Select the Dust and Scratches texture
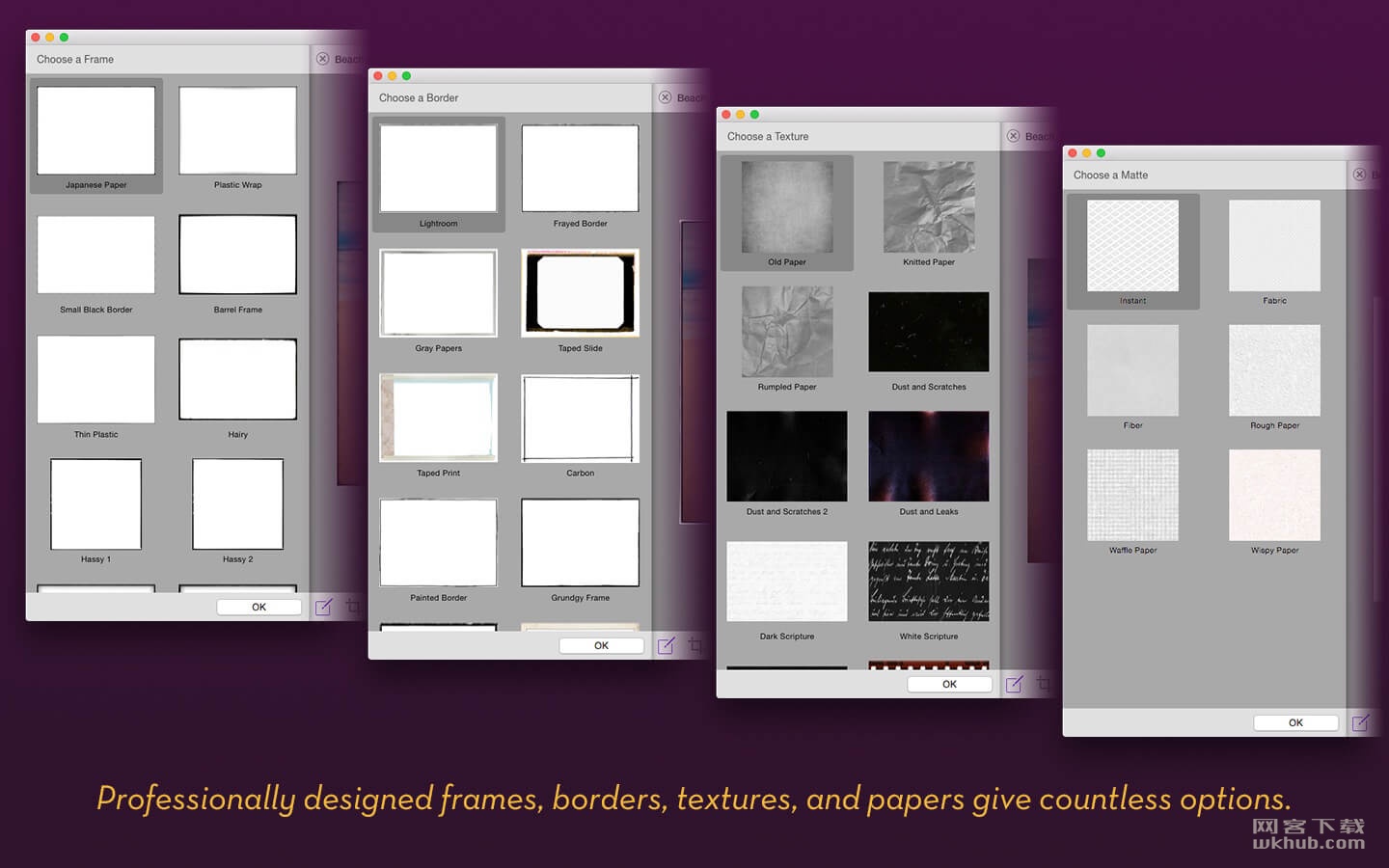Viewport: 1389px width, 868px height. tap(929, 332)
